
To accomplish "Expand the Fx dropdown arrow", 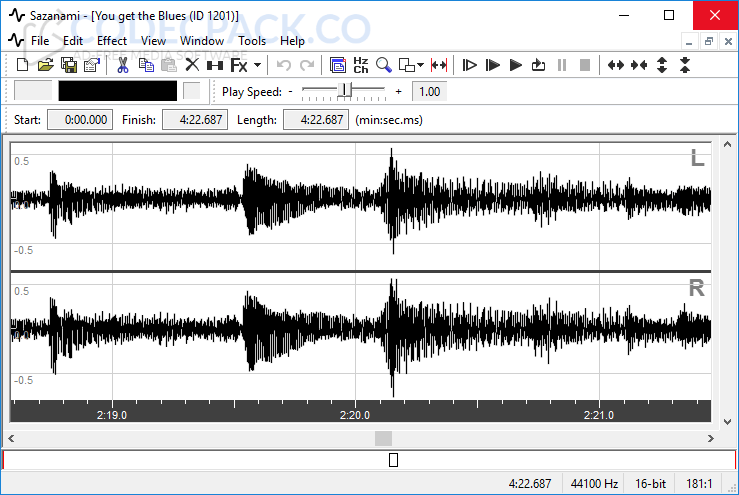I will click(x=257, y=65).
